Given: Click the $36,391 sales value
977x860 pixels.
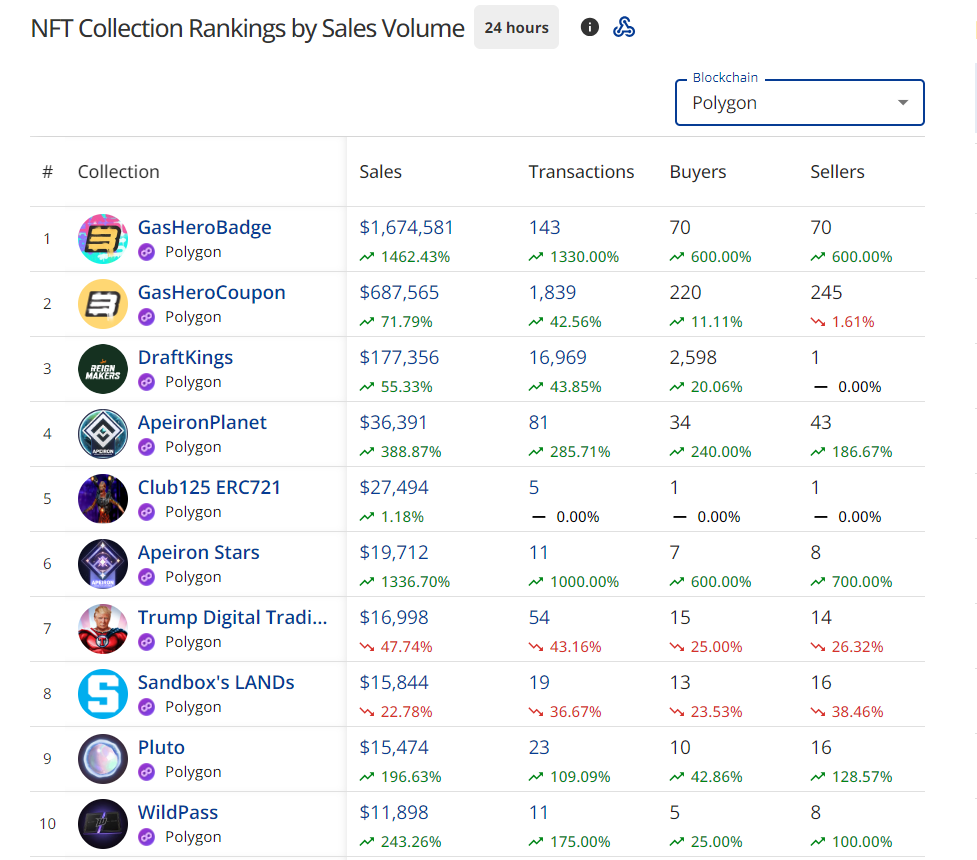Looking at the screenshot, I should click(x=393, y=423).
